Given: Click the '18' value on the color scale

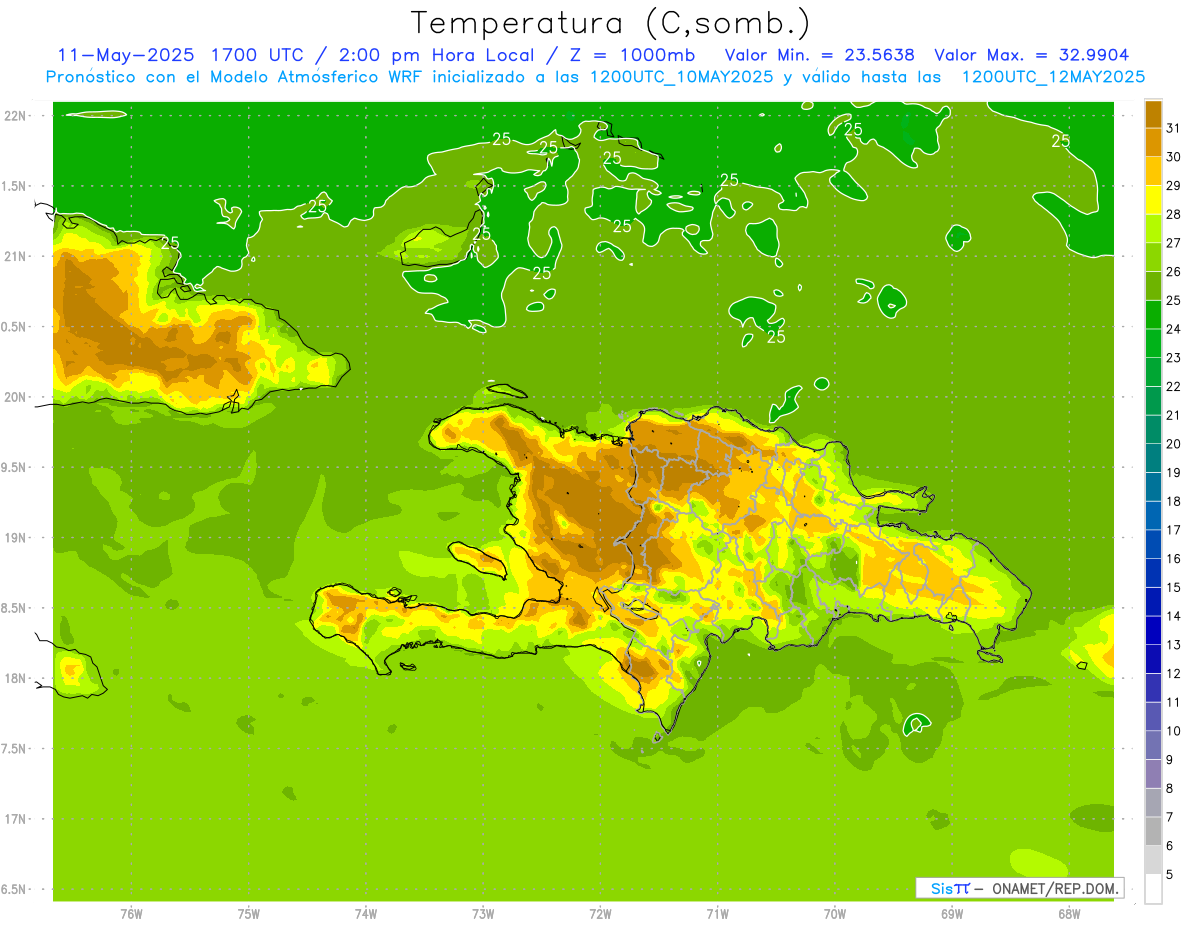Looking at the screenshot, I should tap(1174, 502).
